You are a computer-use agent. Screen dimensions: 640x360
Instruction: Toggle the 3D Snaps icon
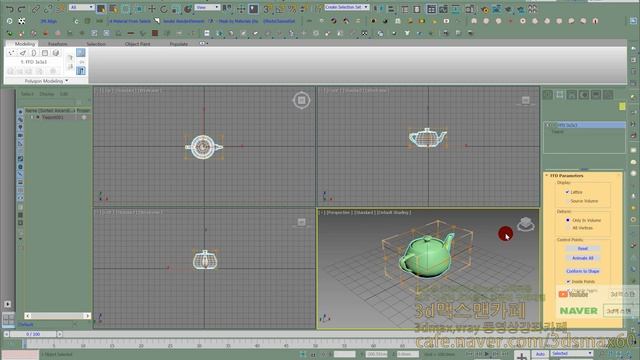[x=268, y=9]
